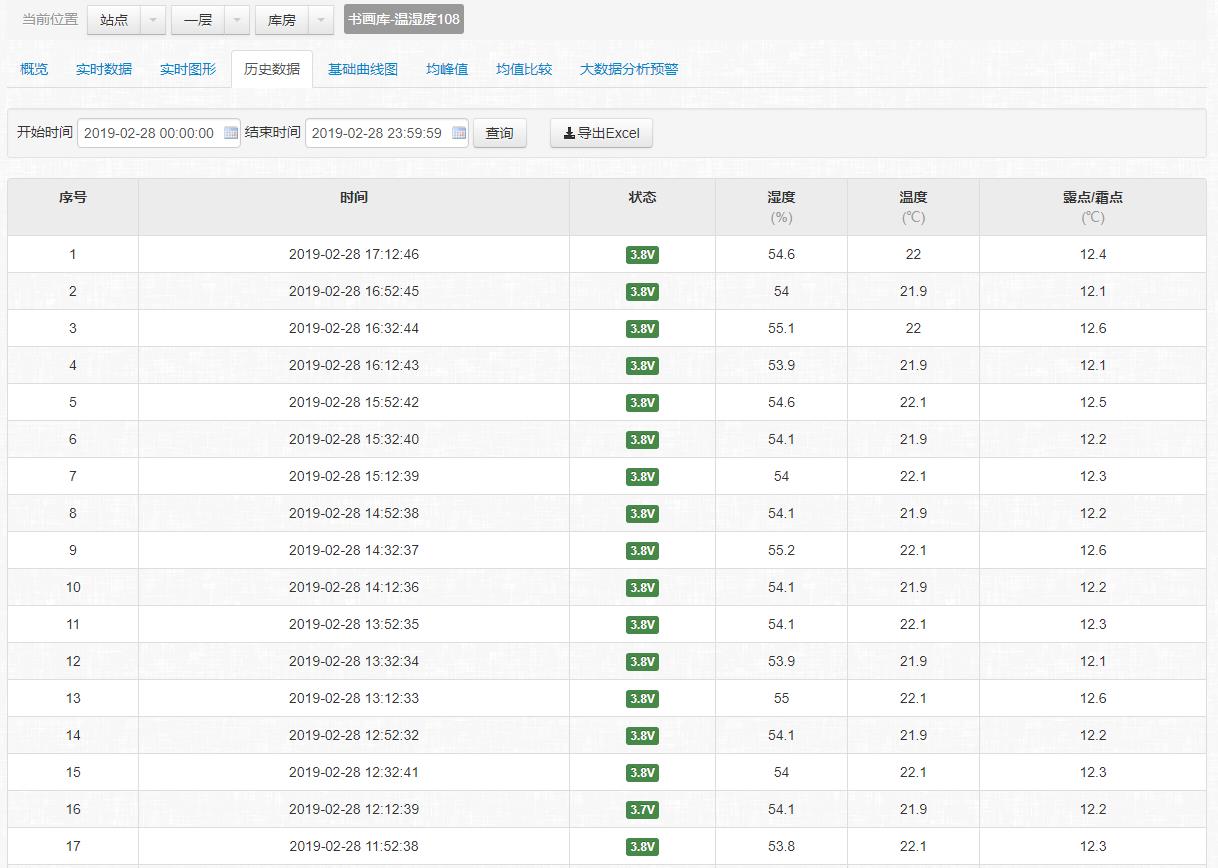Click the 导出Excel export button
The height and width of the screenshot is (868, 1218).
[601, 133]
